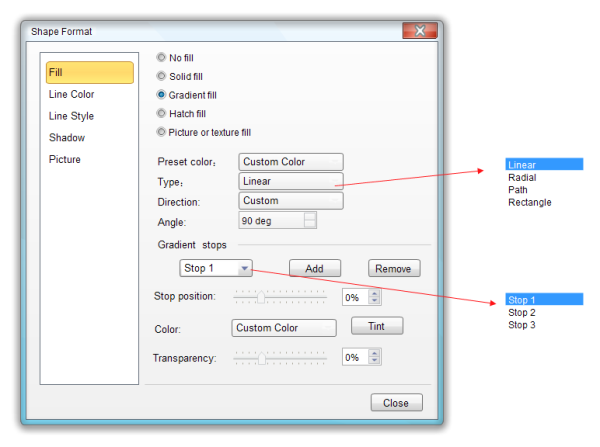Select Picture or texture fill
600x447 pixels.
point(161,132)
